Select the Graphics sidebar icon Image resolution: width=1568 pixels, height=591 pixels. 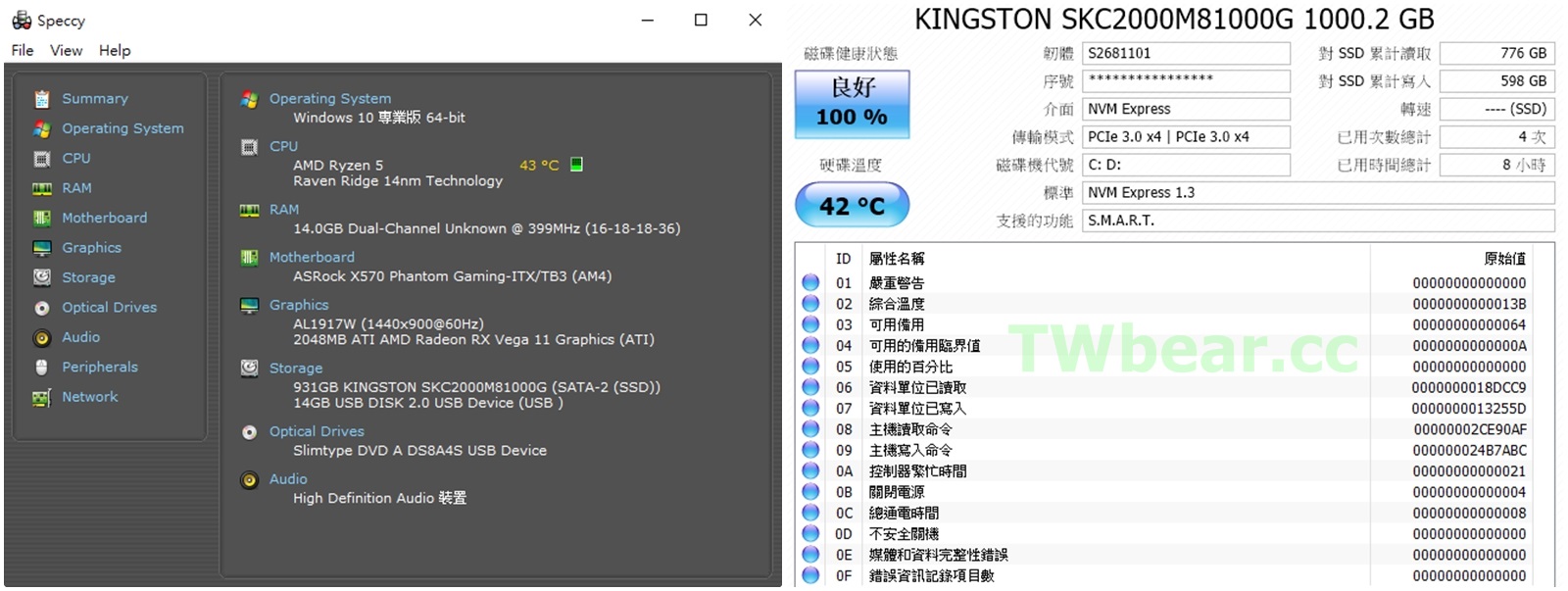[41, 248]
